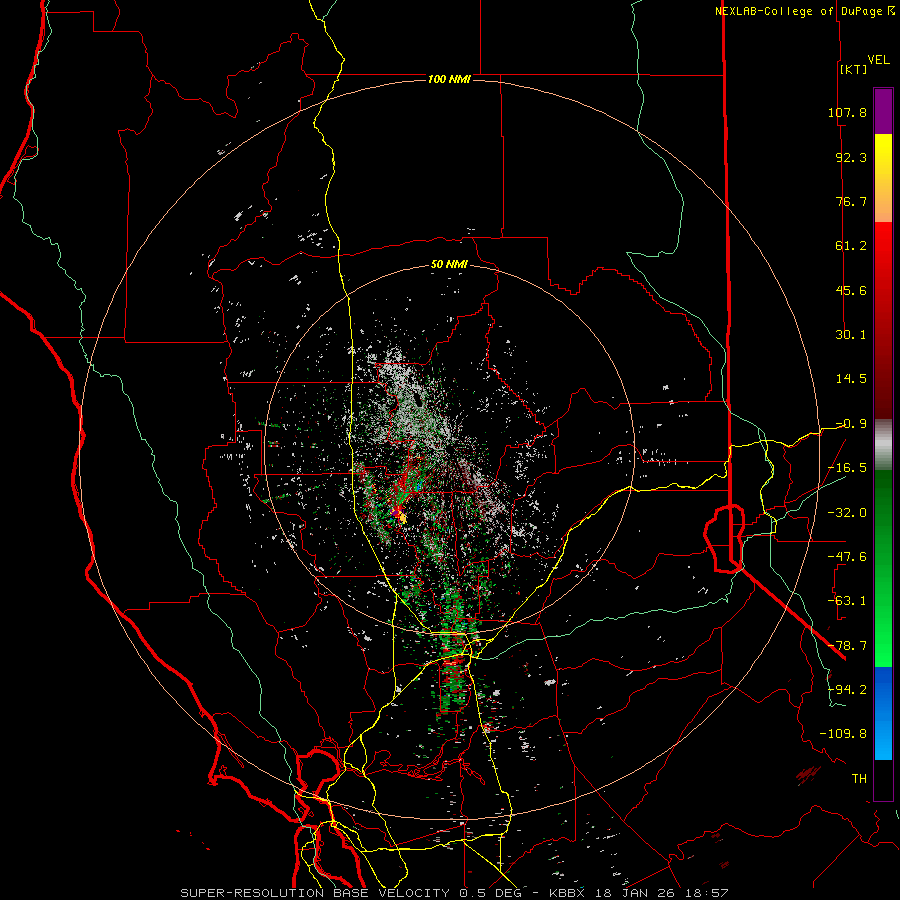Click the -47.6 value on velocity scale

847,557
